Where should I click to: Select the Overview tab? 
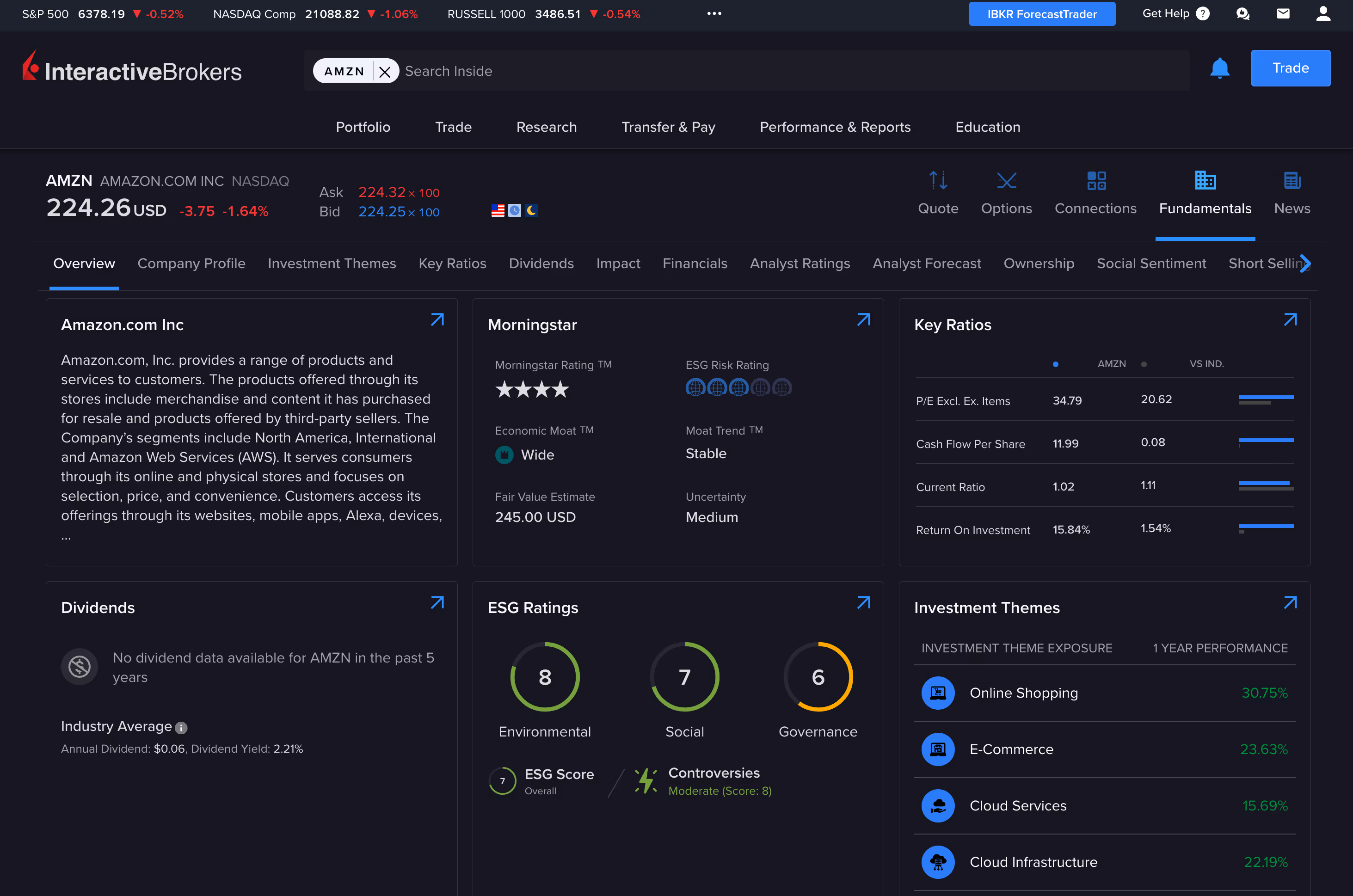(x=84, y=264)
